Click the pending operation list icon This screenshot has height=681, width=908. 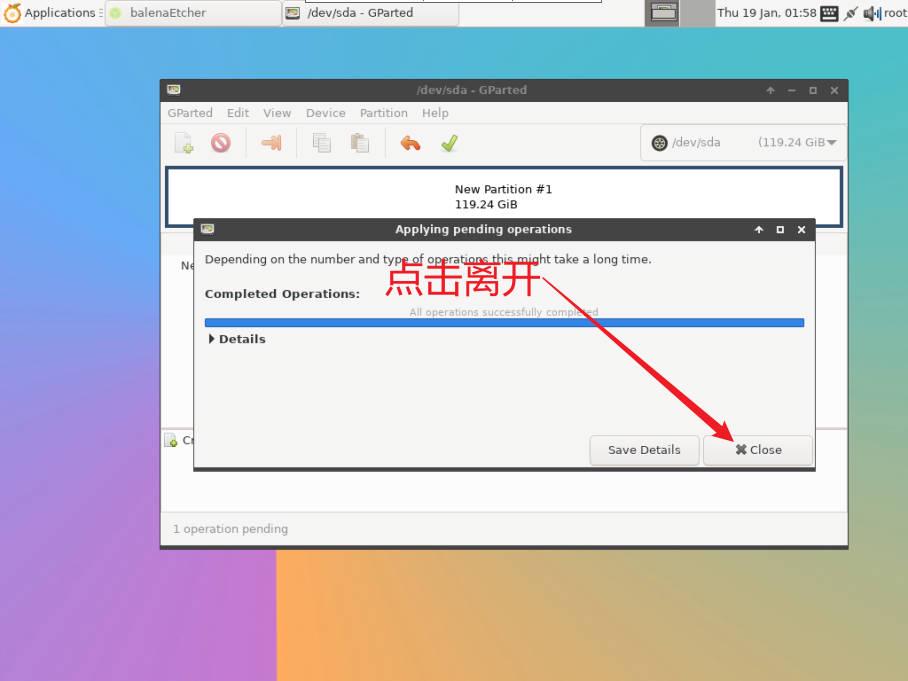(171, 440)
